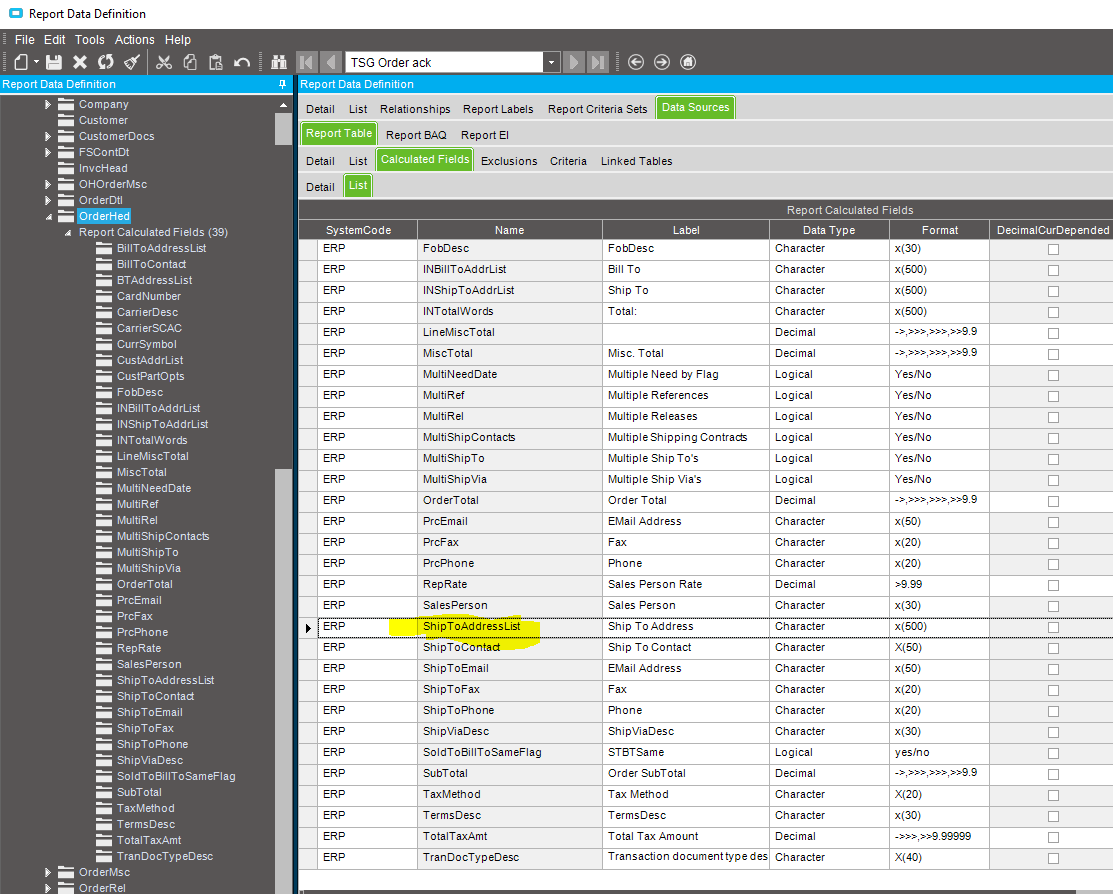
Task: Collapse the OrderHed tree node
Action: [48, 216]
